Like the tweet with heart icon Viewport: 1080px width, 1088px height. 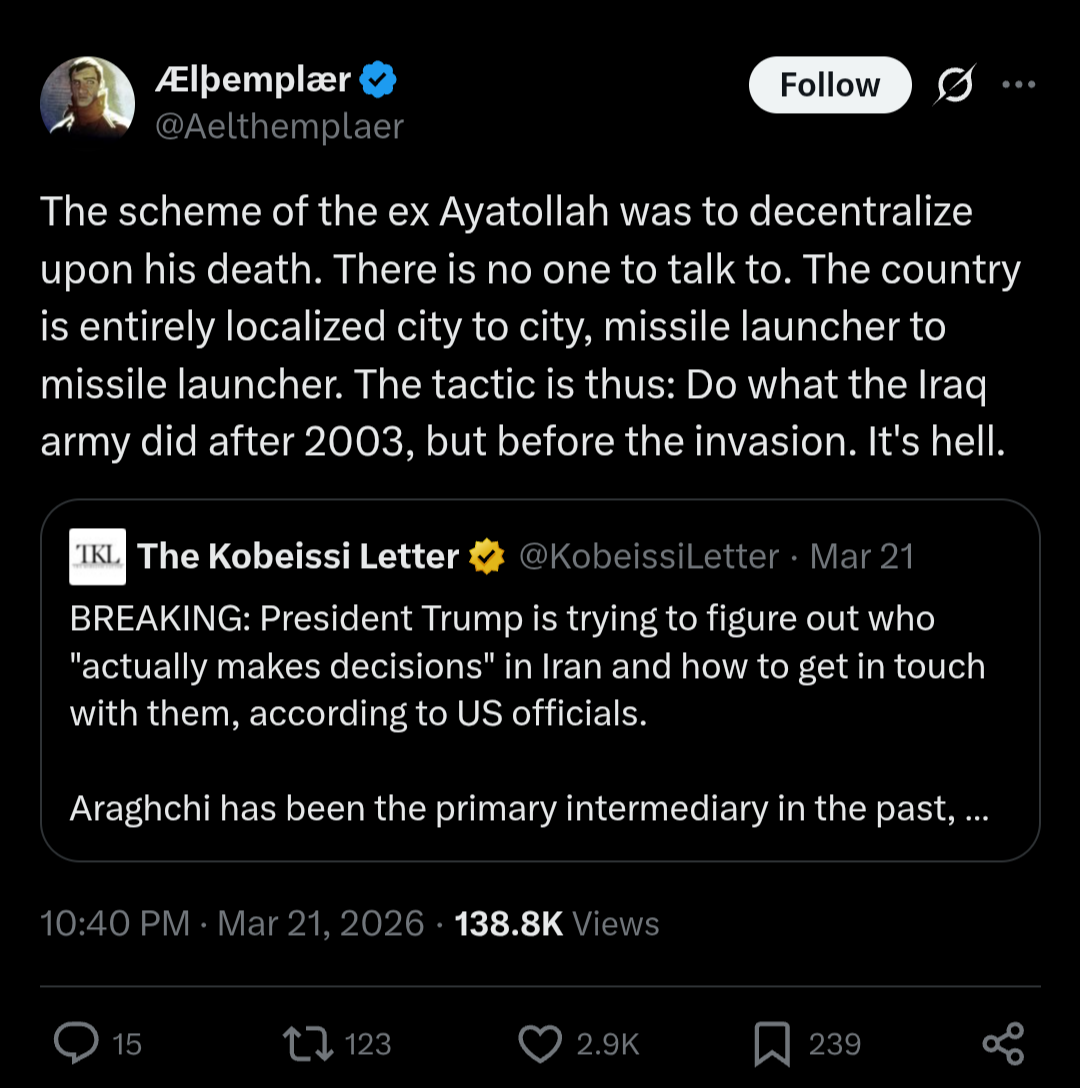tap(542, 1043)
